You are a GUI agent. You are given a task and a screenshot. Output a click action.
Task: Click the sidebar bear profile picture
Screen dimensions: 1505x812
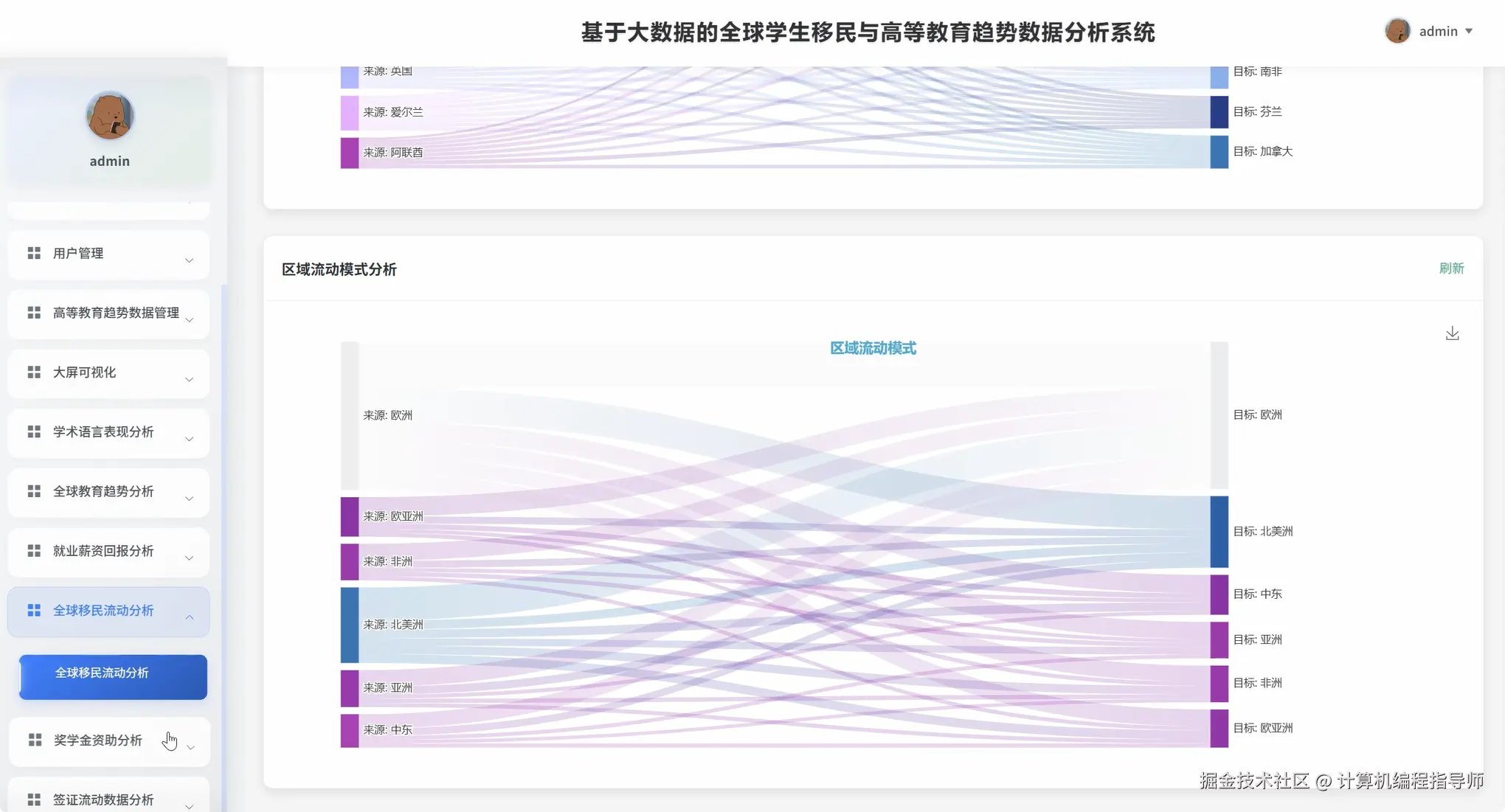110,117
